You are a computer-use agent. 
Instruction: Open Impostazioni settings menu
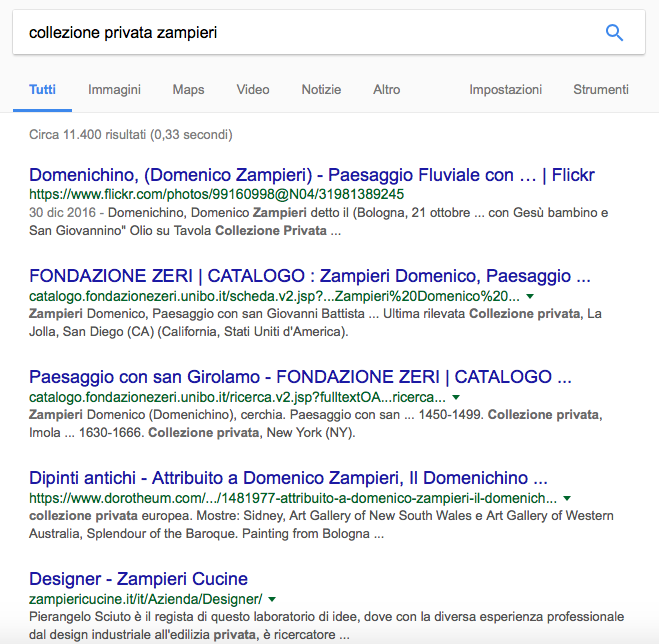[506, 90]
